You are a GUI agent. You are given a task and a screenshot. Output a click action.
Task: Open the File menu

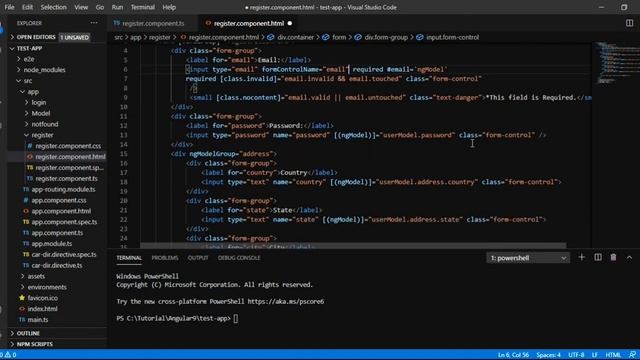pos(9,7)
